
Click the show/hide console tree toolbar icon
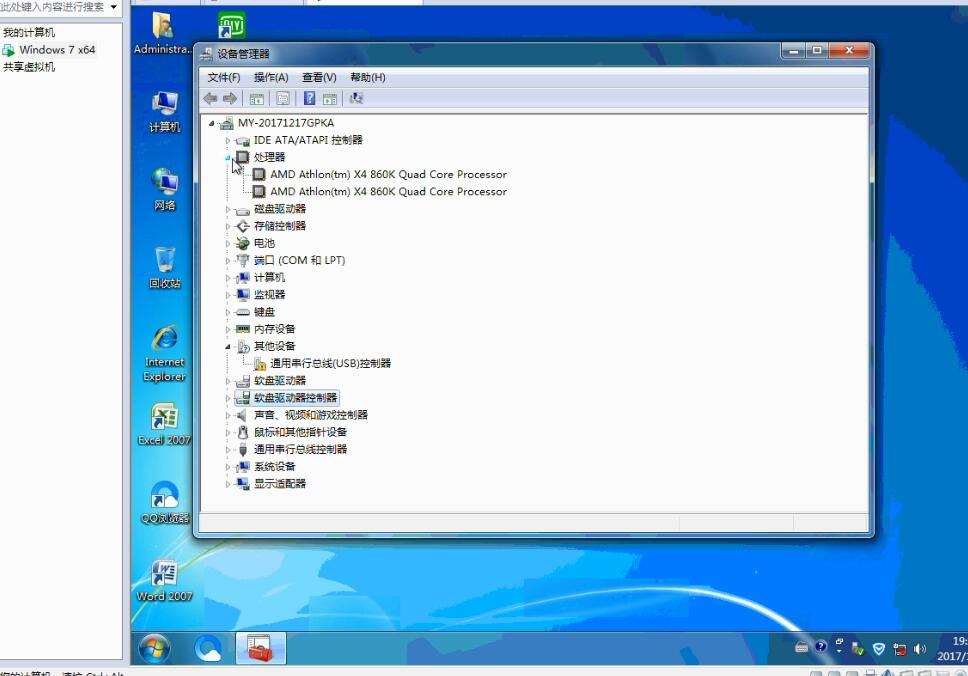click(257, 98)
